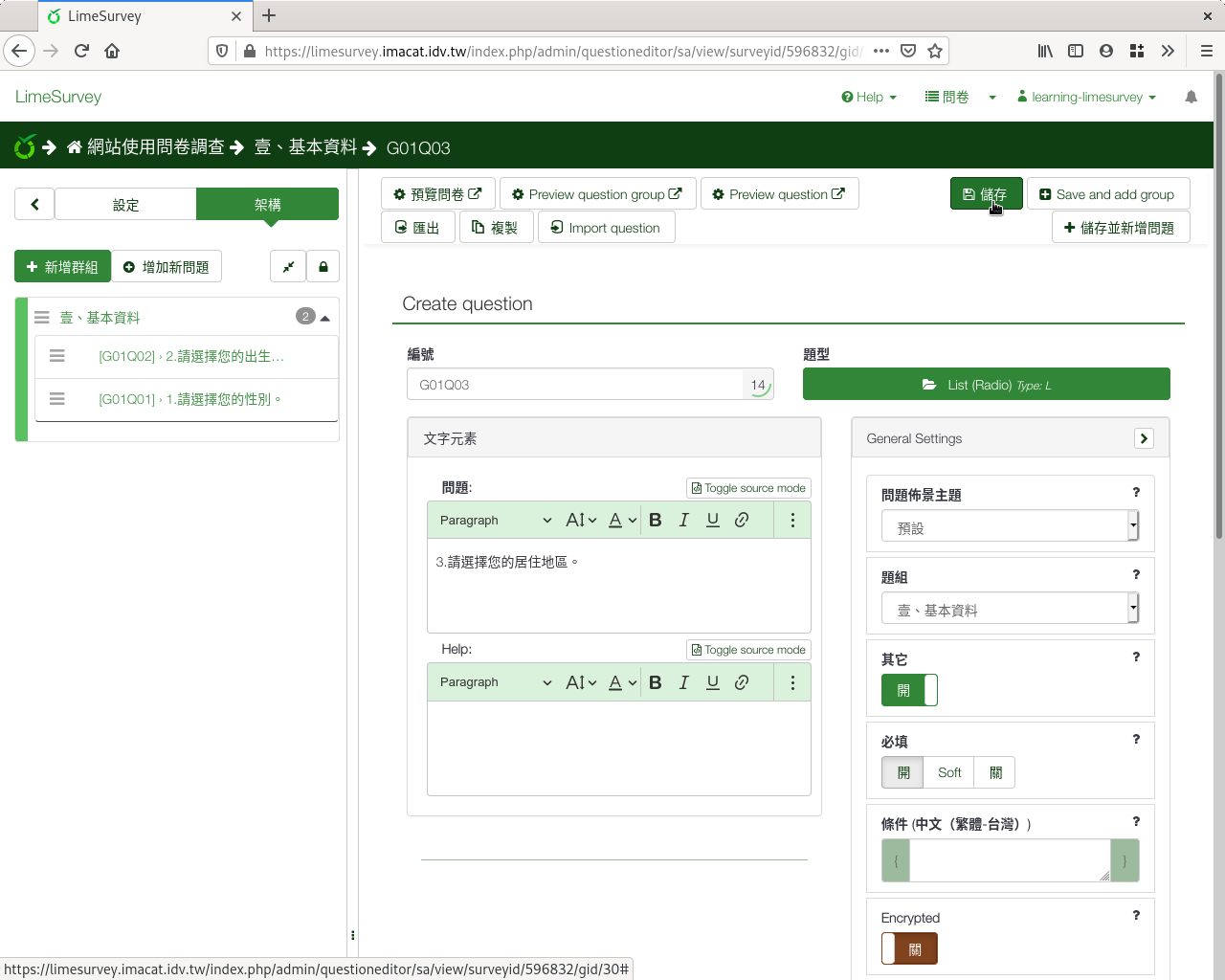Open the browser library icon

point(1045,51)
